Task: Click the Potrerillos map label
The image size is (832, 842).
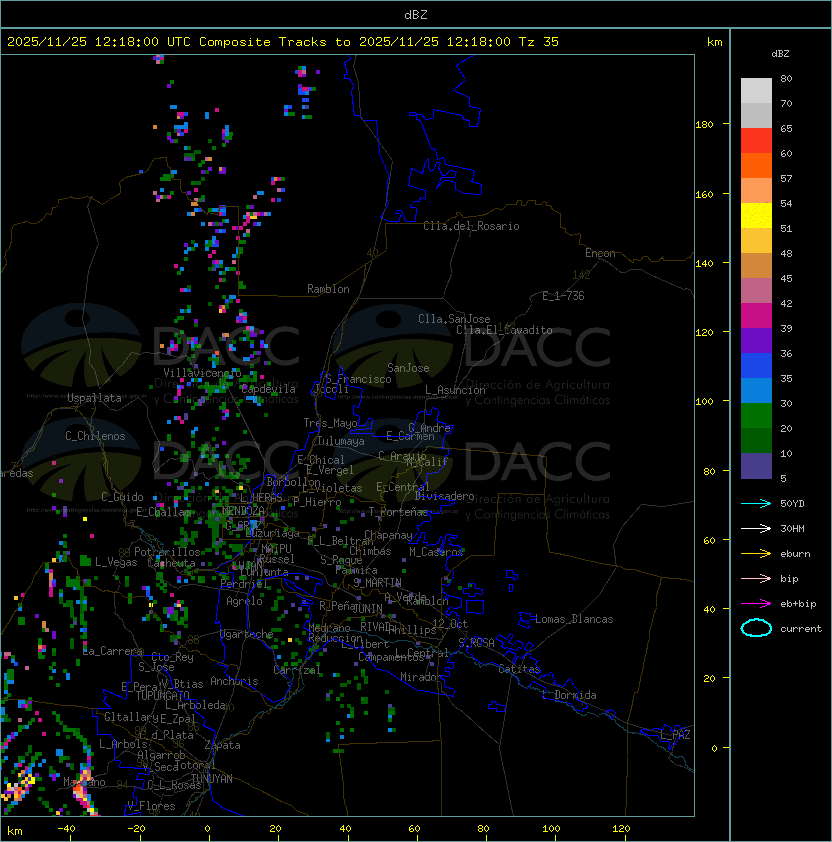Action: [167, 552]
